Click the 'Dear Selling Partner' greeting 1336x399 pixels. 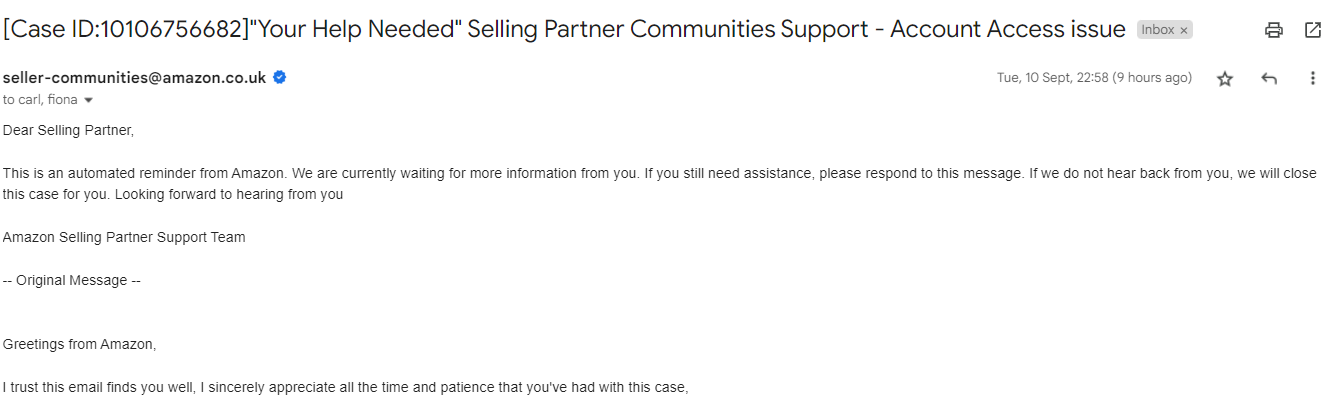[68, 130]
